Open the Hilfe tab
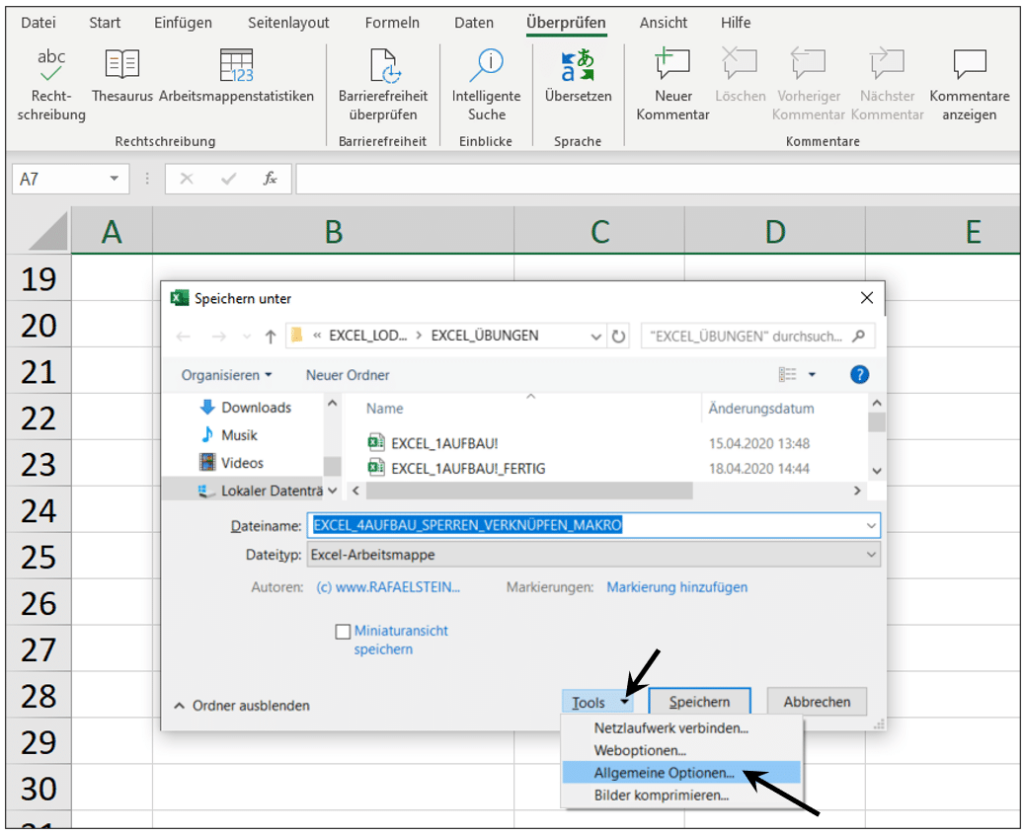 (736, 23)
